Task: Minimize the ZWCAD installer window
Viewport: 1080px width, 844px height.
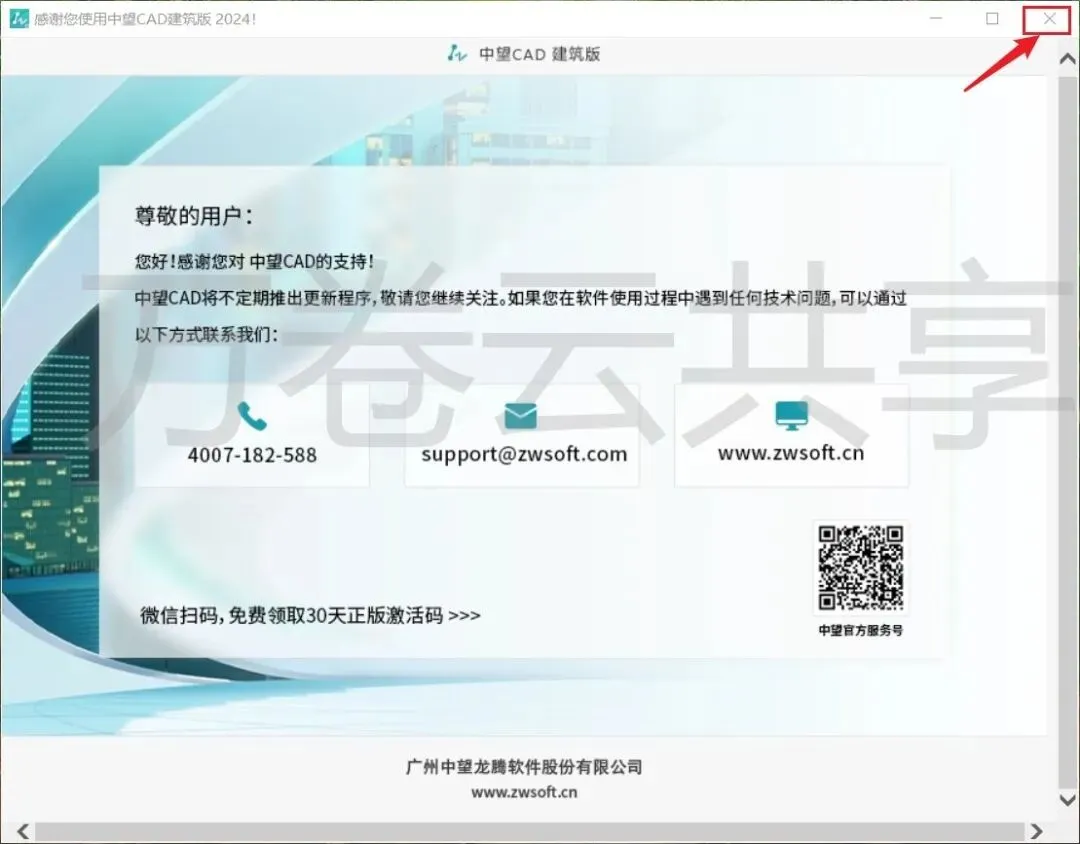Action: pos(935,19)
